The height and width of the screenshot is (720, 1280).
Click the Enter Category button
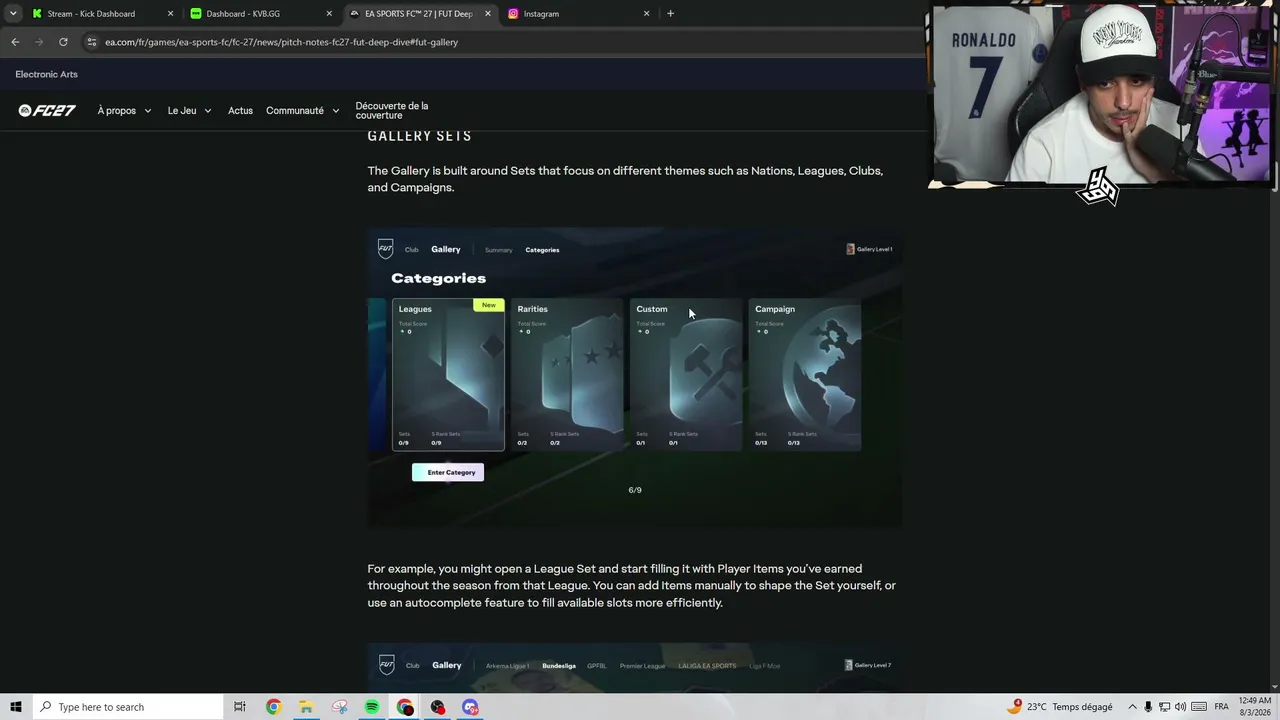pyautogui.click(x=448, y=472)
